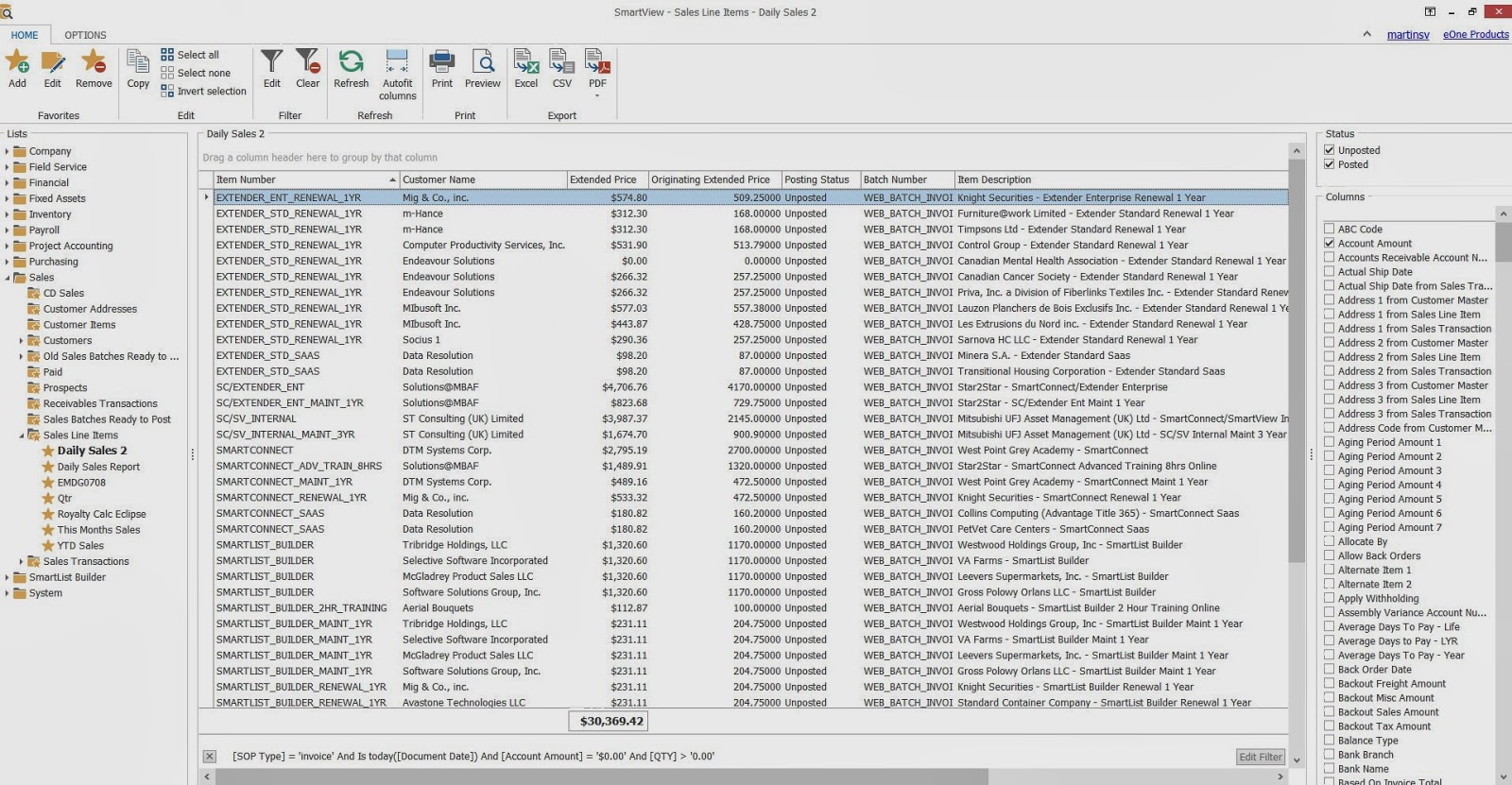The height and width of the screenshot is (785, 1512).
Task: Sort by the Posting Status column header
Action: tap(819, 179)
